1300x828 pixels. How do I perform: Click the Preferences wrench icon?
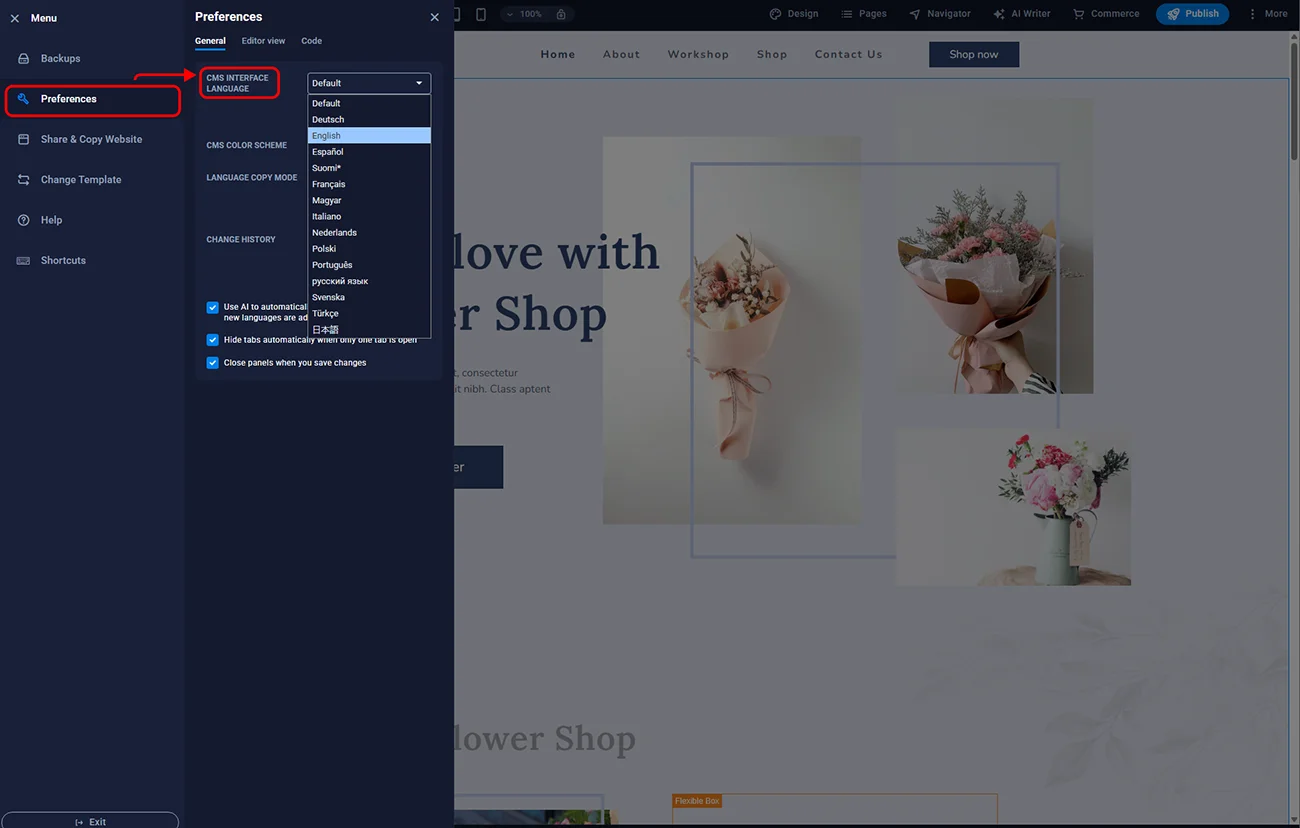click(24, 99)
